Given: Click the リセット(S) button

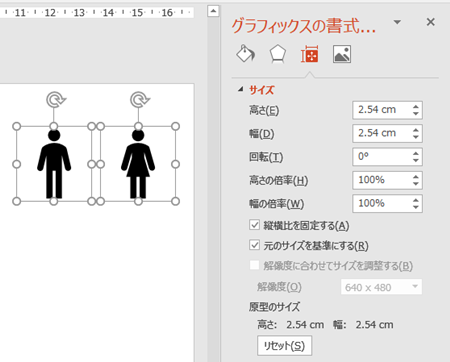Looking at the screenshot, I should coord(285,346).
